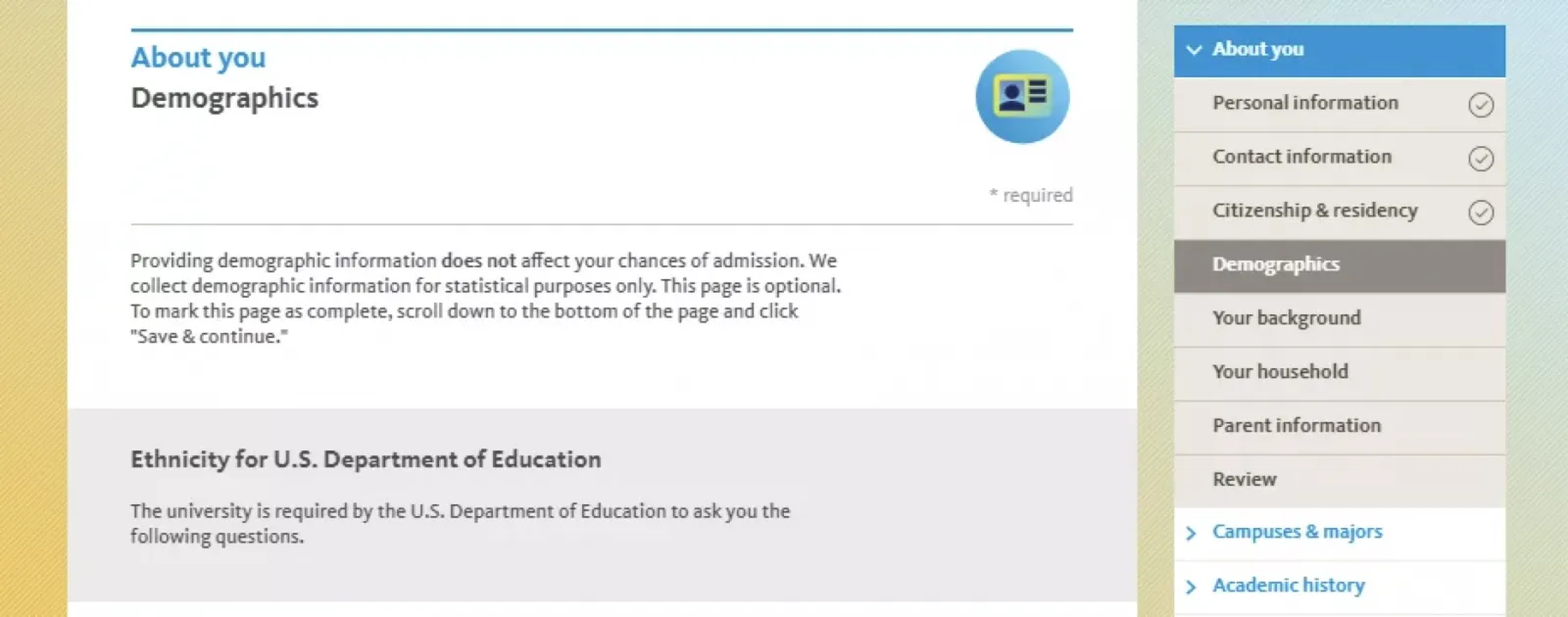Open the Parent information page
1568x617 pixels.
point(1296,426)
